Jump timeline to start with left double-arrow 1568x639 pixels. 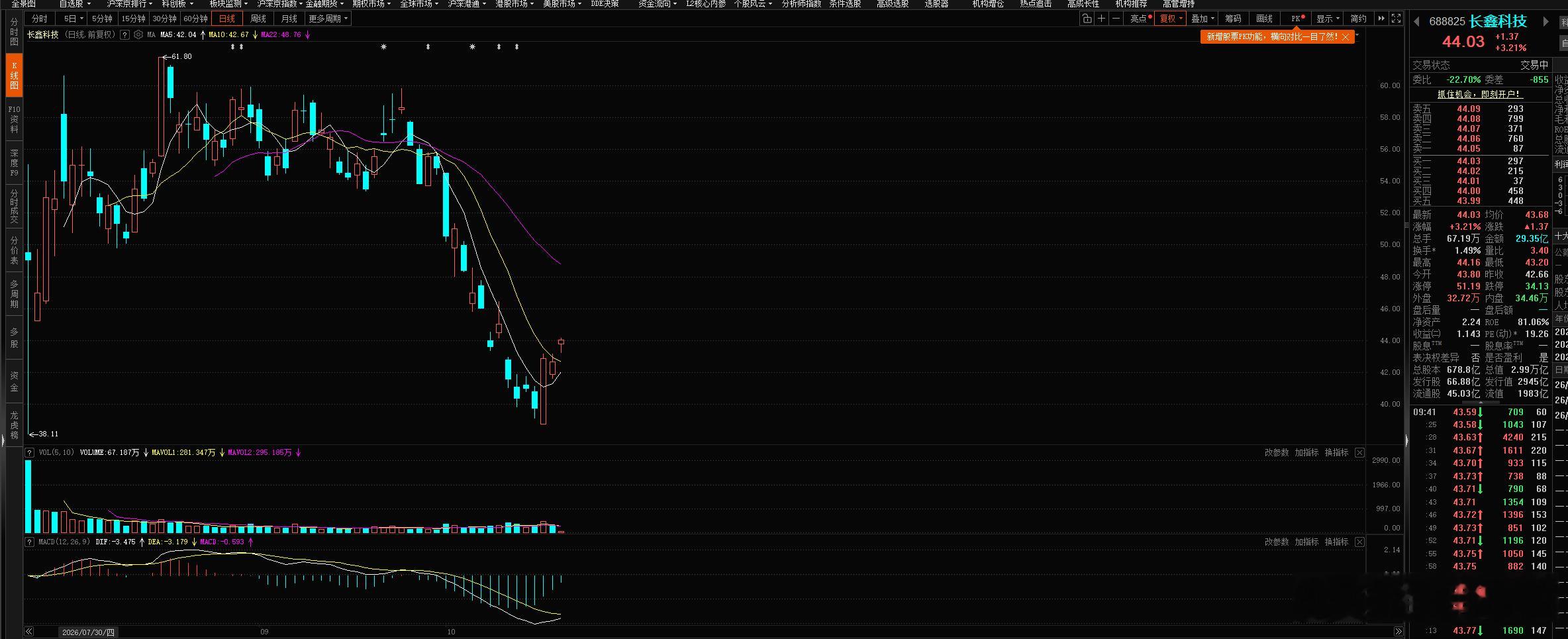tap(29, 632)
